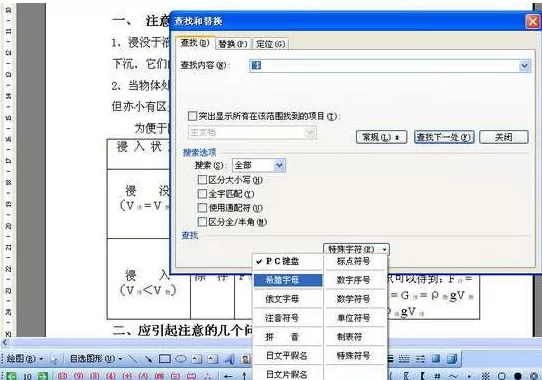The image size is (542, 380).
Task: Choose 注音符号 from keyboard menu
Action: tap(288, 318)
